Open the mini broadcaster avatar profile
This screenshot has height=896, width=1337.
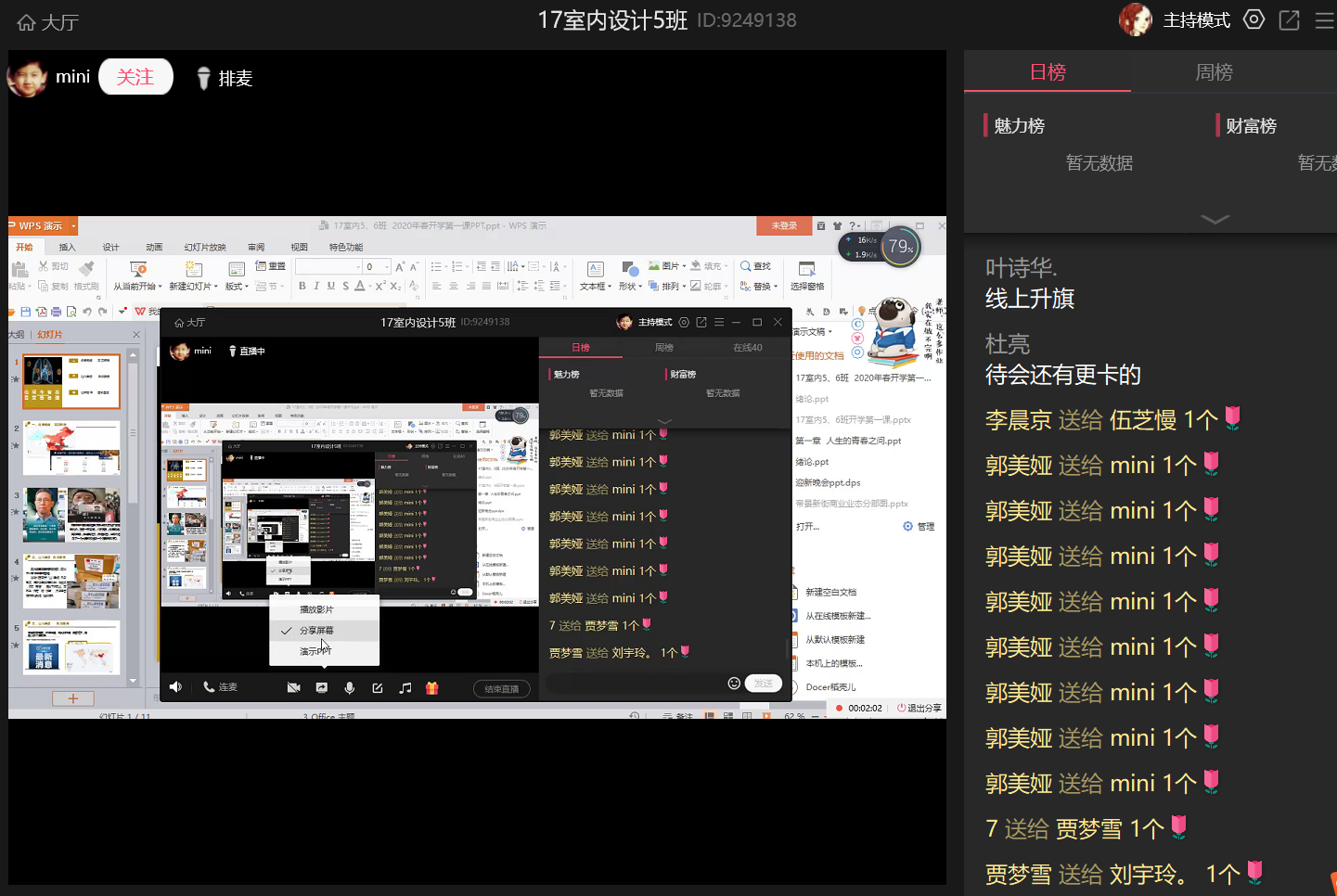point(26,77)
